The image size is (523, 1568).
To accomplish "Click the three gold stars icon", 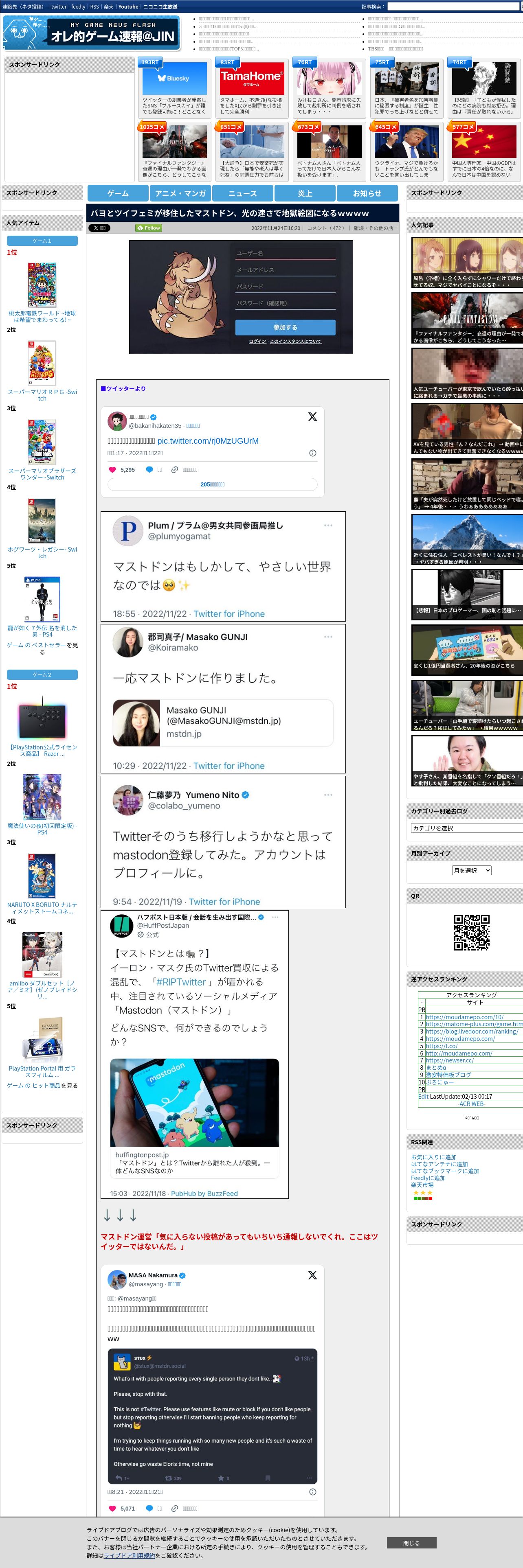I will coord(423,1192).
